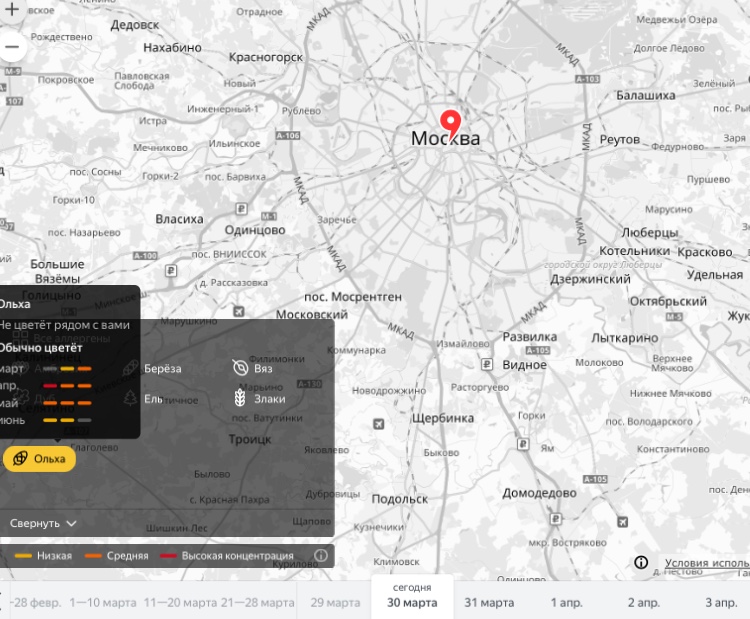Image resolution: width=750 pixels, height=619 pixels.
Task: Select the Берёза allergen icon
Action: pyautogui.click(x=131, y=368)
